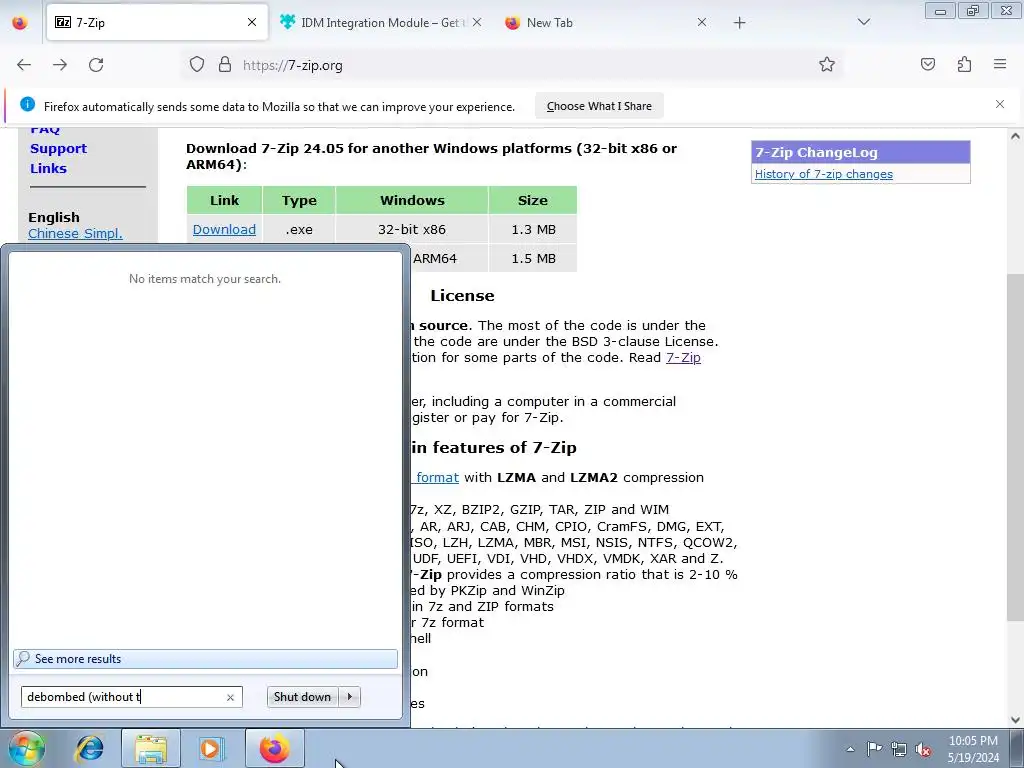Open the Links sidebar link
The image size is (1024, 768).
(x=48, y=168)
